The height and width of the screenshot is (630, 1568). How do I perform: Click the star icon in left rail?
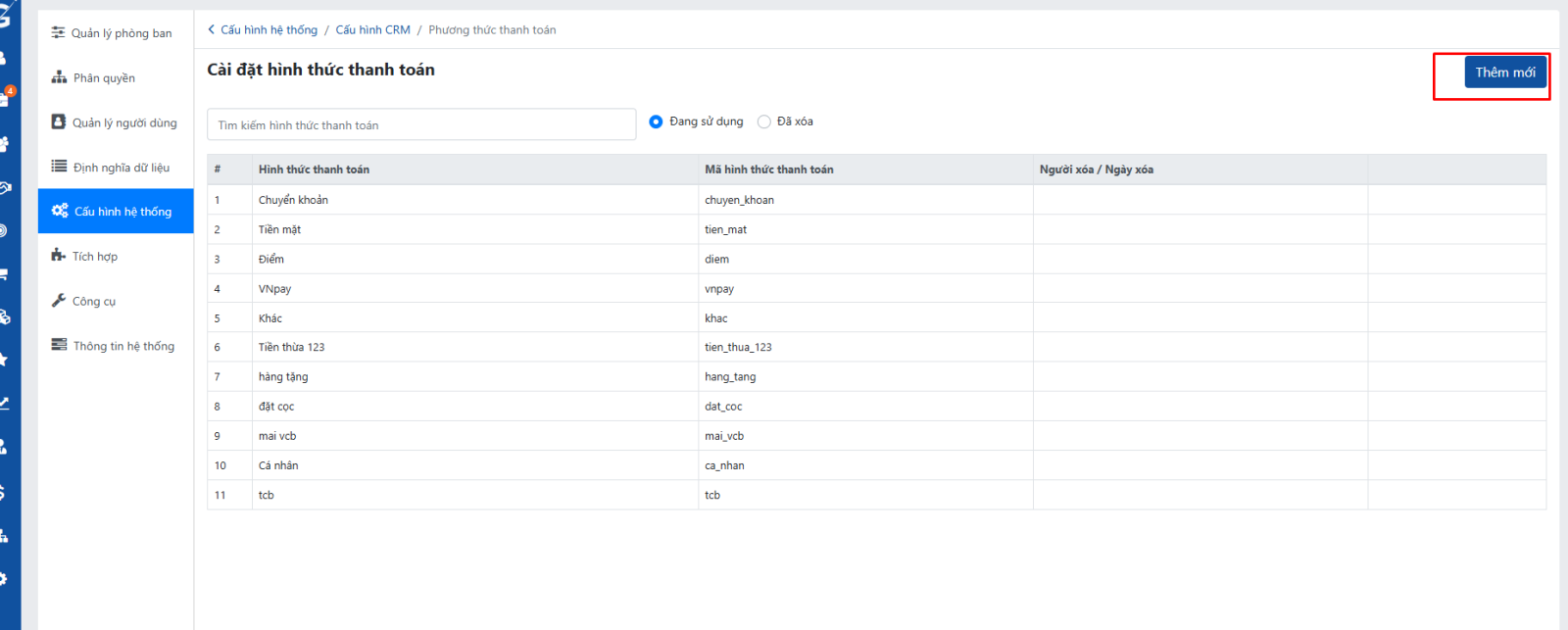tap(4, 360)
